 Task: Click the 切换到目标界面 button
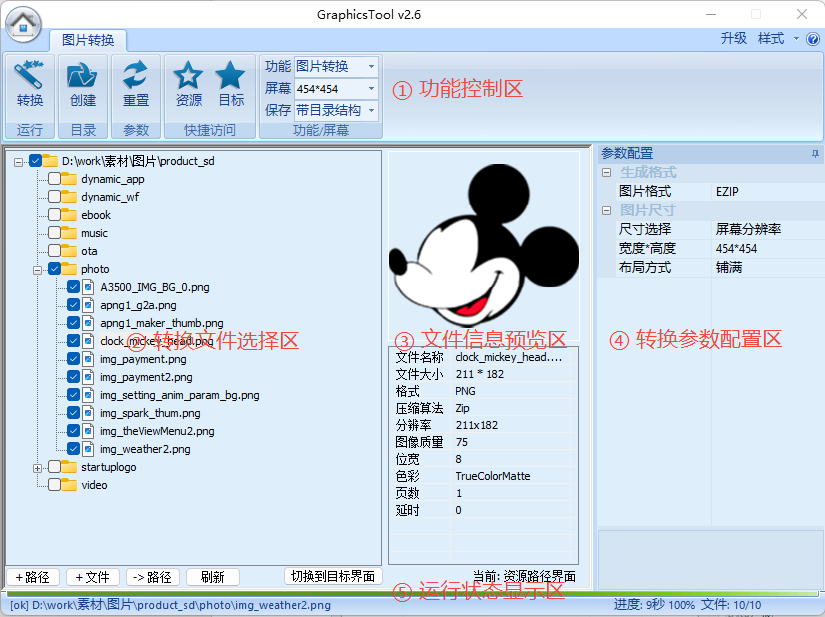(x=333, y=576)
